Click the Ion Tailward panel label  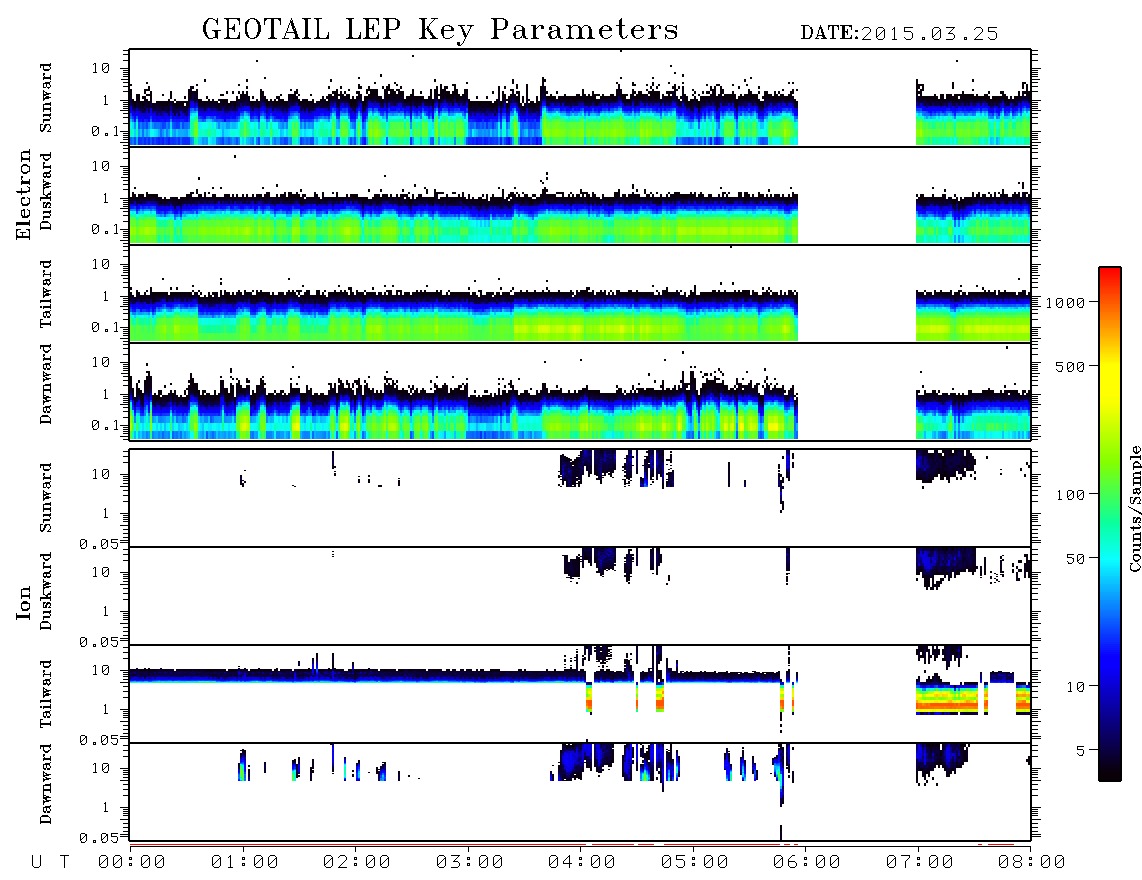[46, 694]
